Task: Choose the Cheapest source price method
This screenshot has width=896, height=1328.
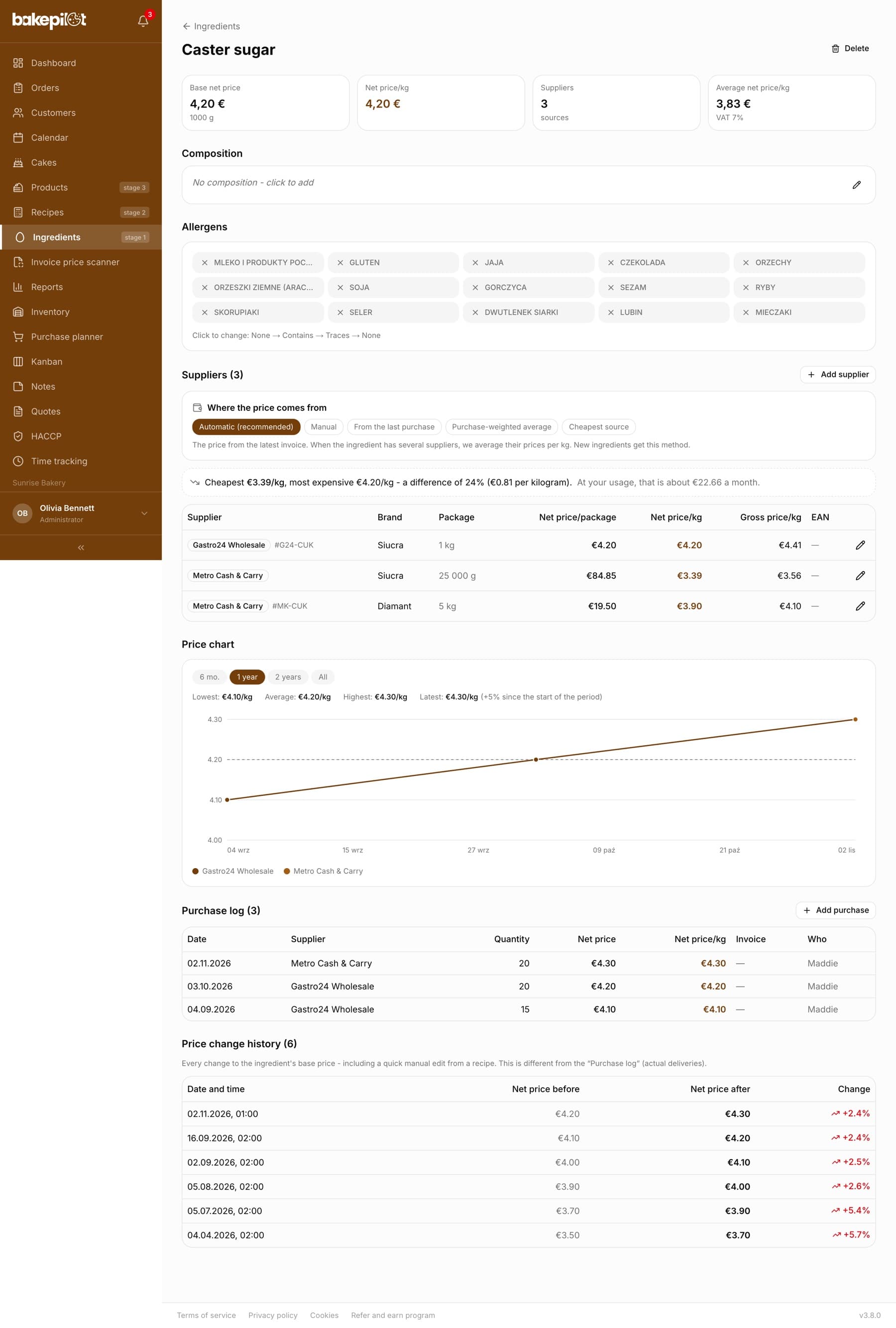Action: point(598,427)
